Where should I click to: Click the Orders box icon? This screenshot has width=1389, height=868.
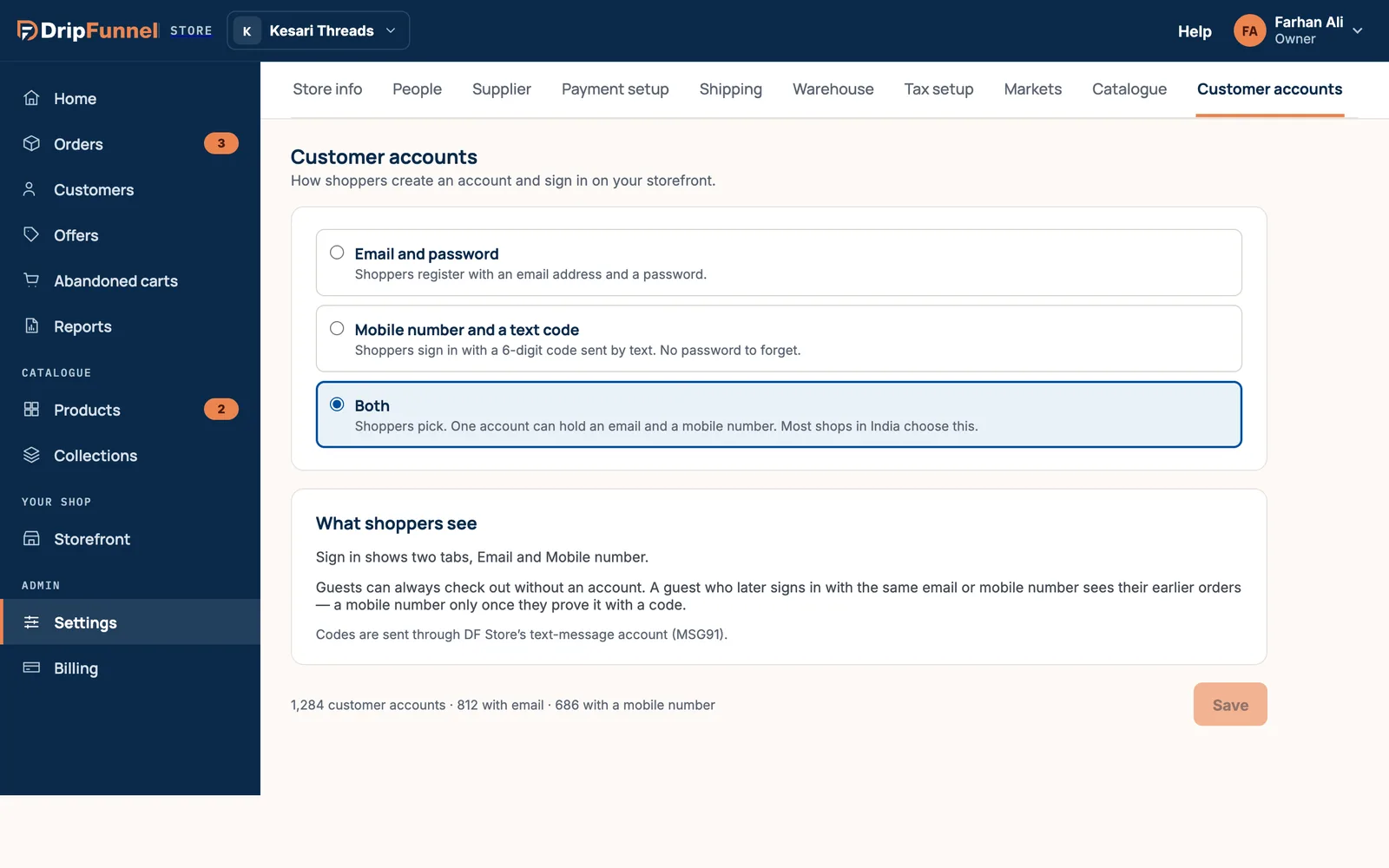(31, 143)
